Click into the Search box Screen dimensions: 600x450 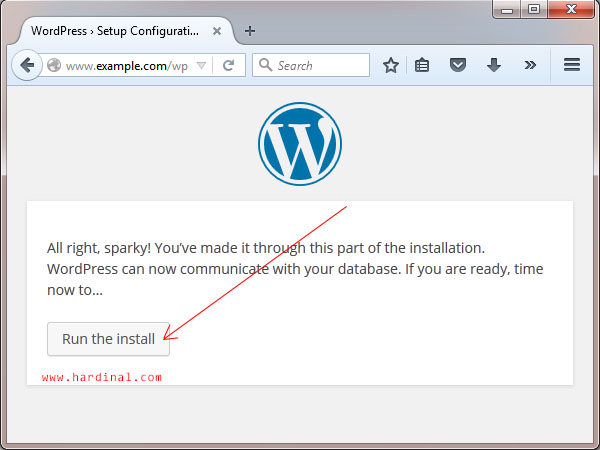[x=311, y=65]
